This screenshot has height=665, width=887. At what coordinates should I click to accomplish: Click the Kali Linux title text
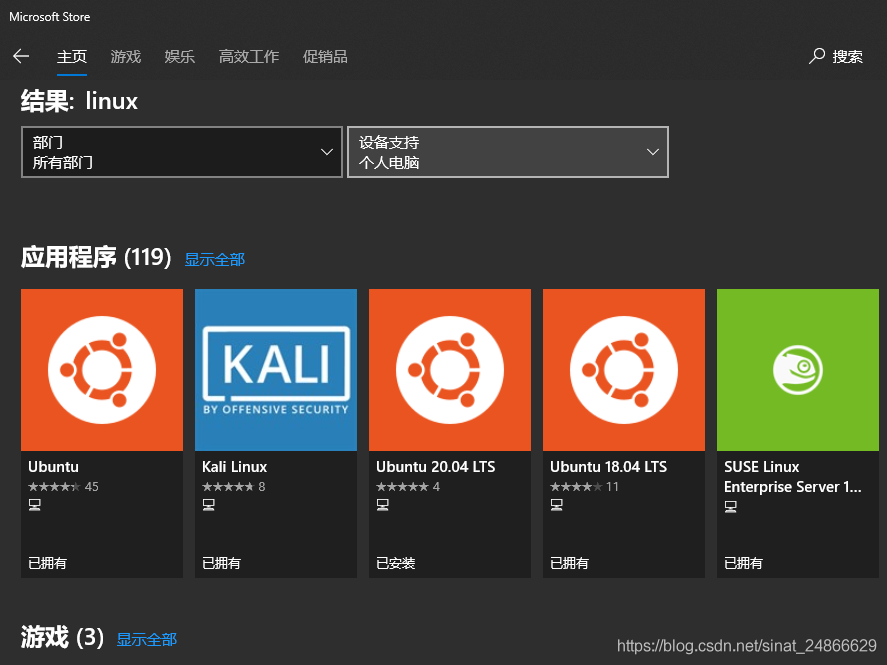(235, 467)
